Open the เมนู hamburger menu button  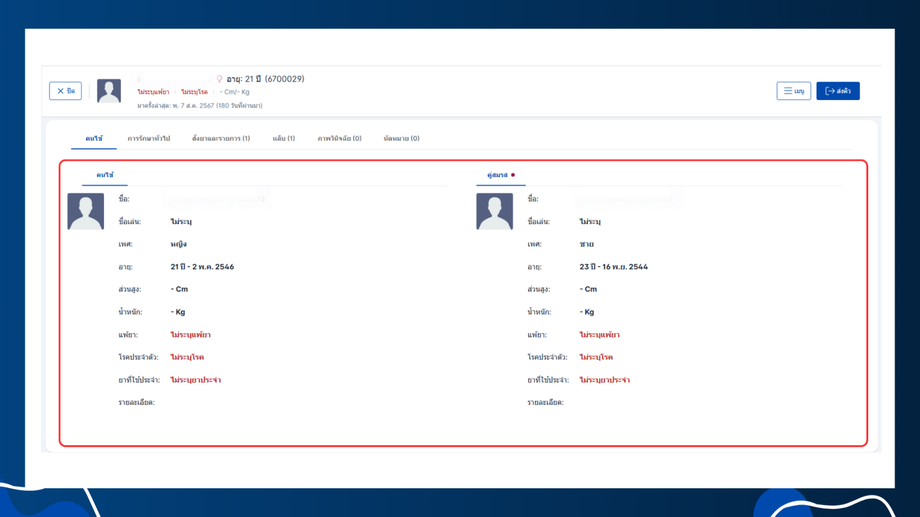(793, 91)
